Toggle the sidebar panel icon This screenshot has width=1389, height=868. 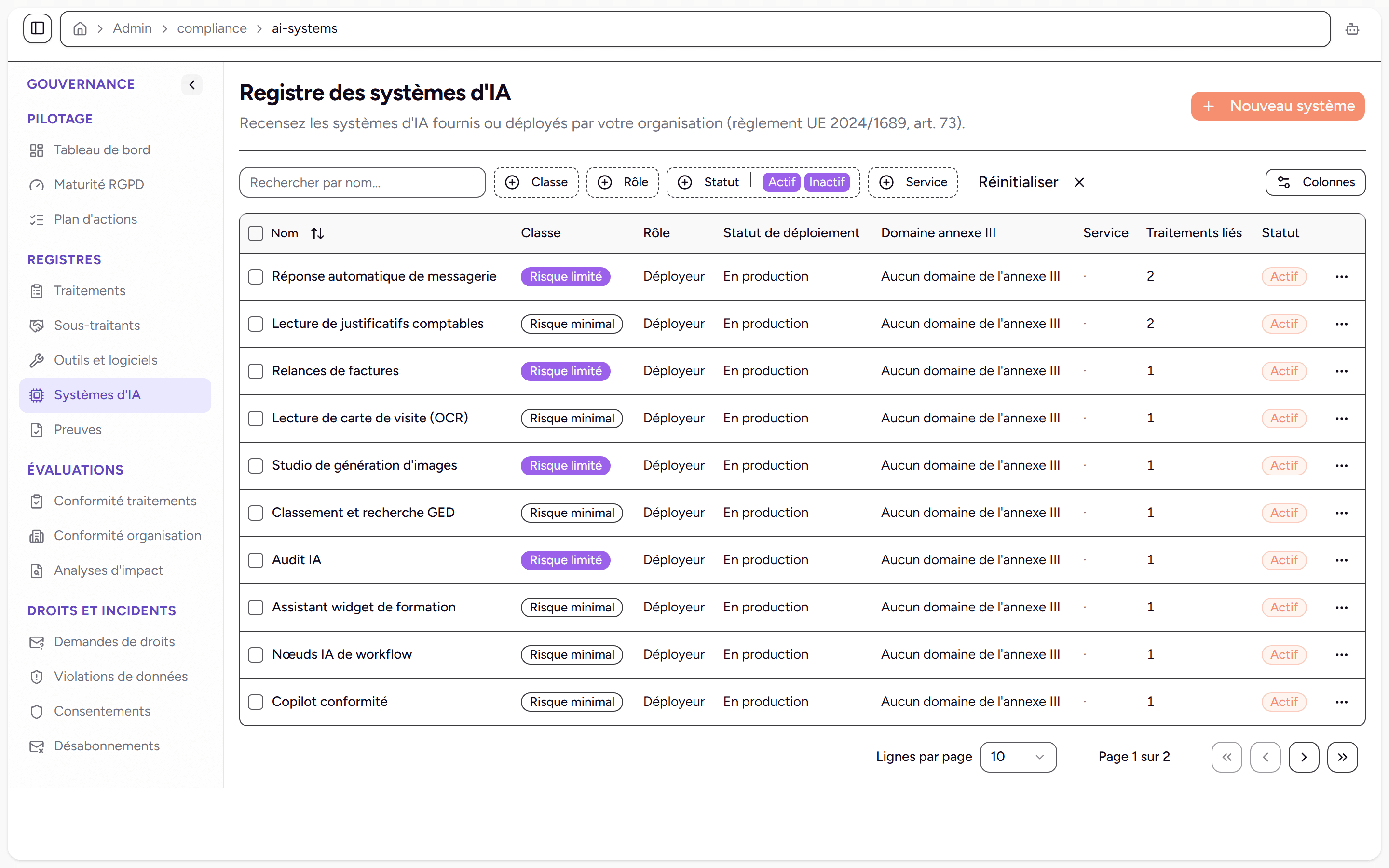coord(37,28)
